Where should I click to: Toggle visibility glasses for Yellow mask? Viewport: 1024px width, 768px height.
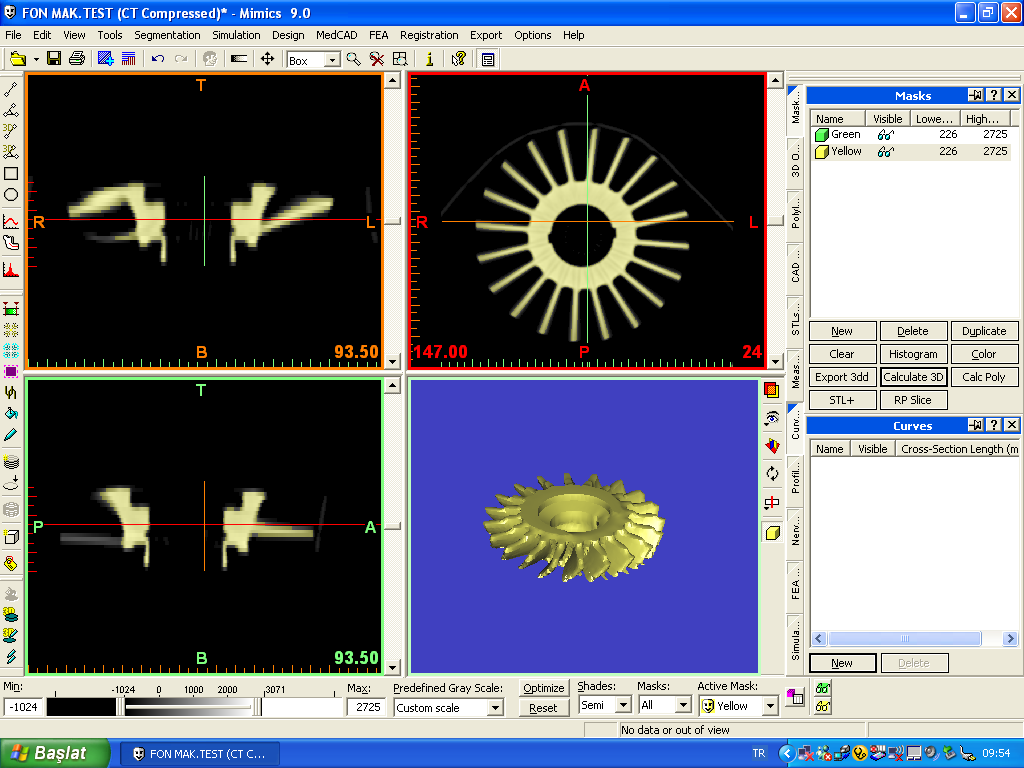[886, 152]
